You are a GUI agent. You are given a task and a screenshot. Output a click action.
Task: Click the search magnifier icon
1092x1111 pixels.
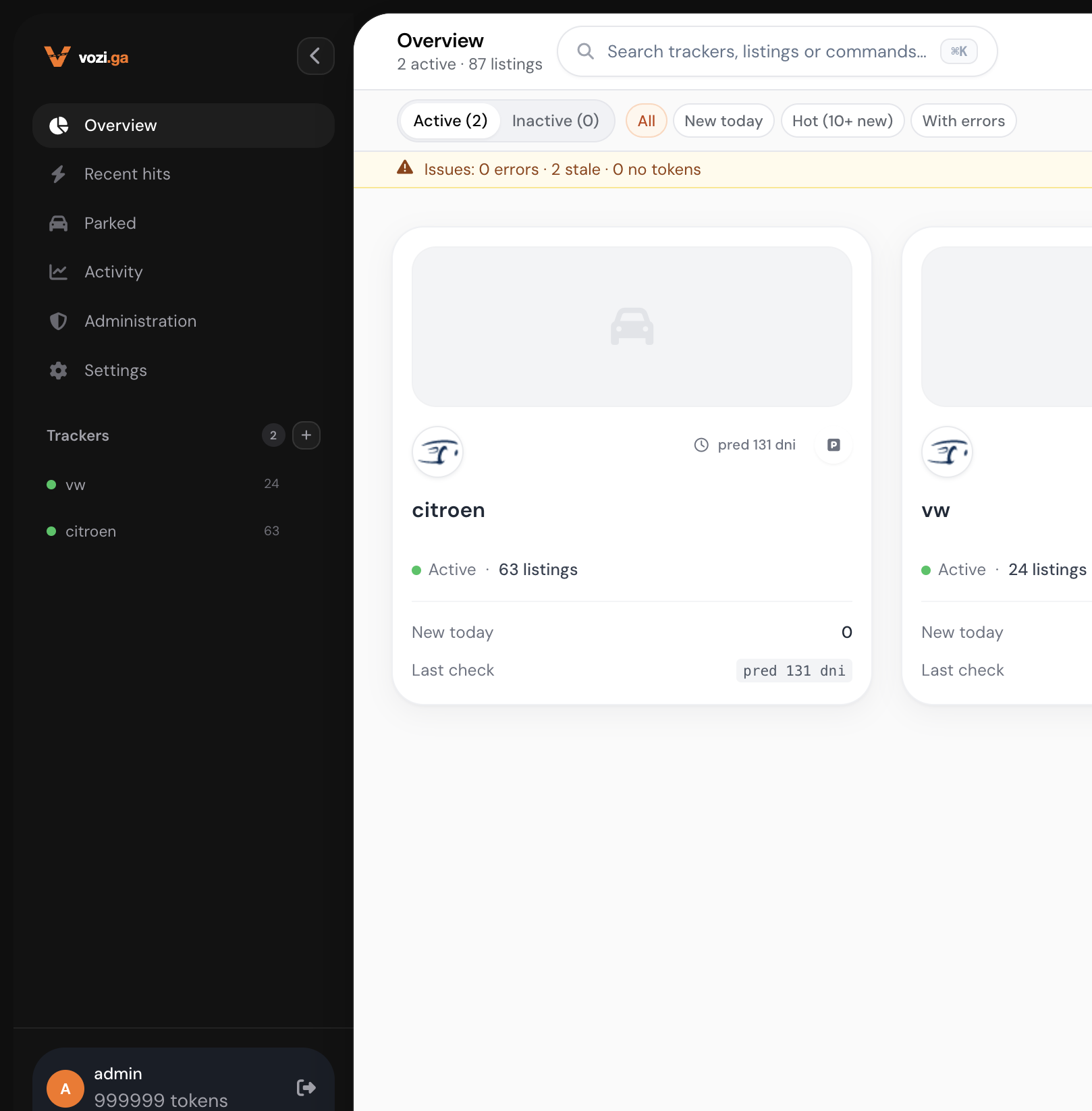(x=586, y=51)
